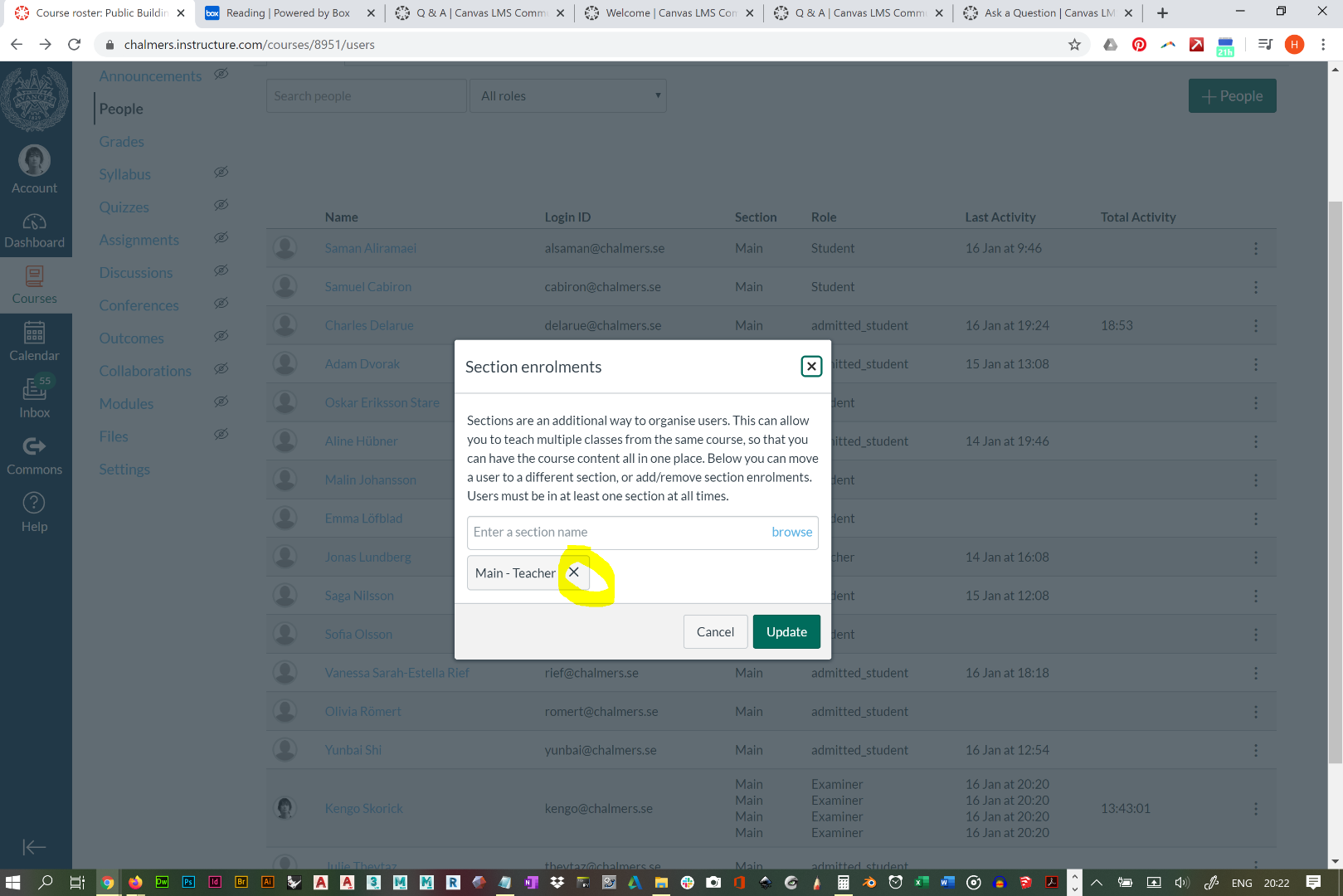1343x896 pixels.
Task: Open the Windows notification center
Action: click(x=1313, y=882)
